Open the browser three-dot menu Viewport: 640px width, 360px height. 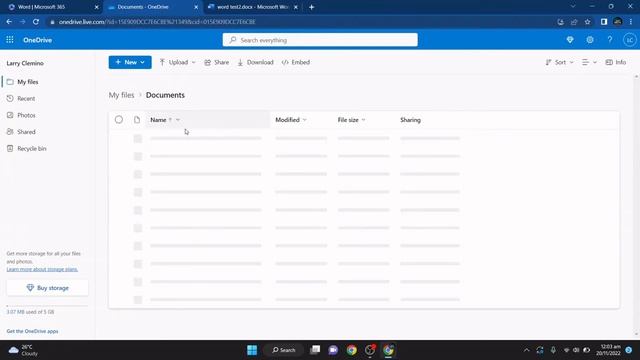(x=631, y=22)
